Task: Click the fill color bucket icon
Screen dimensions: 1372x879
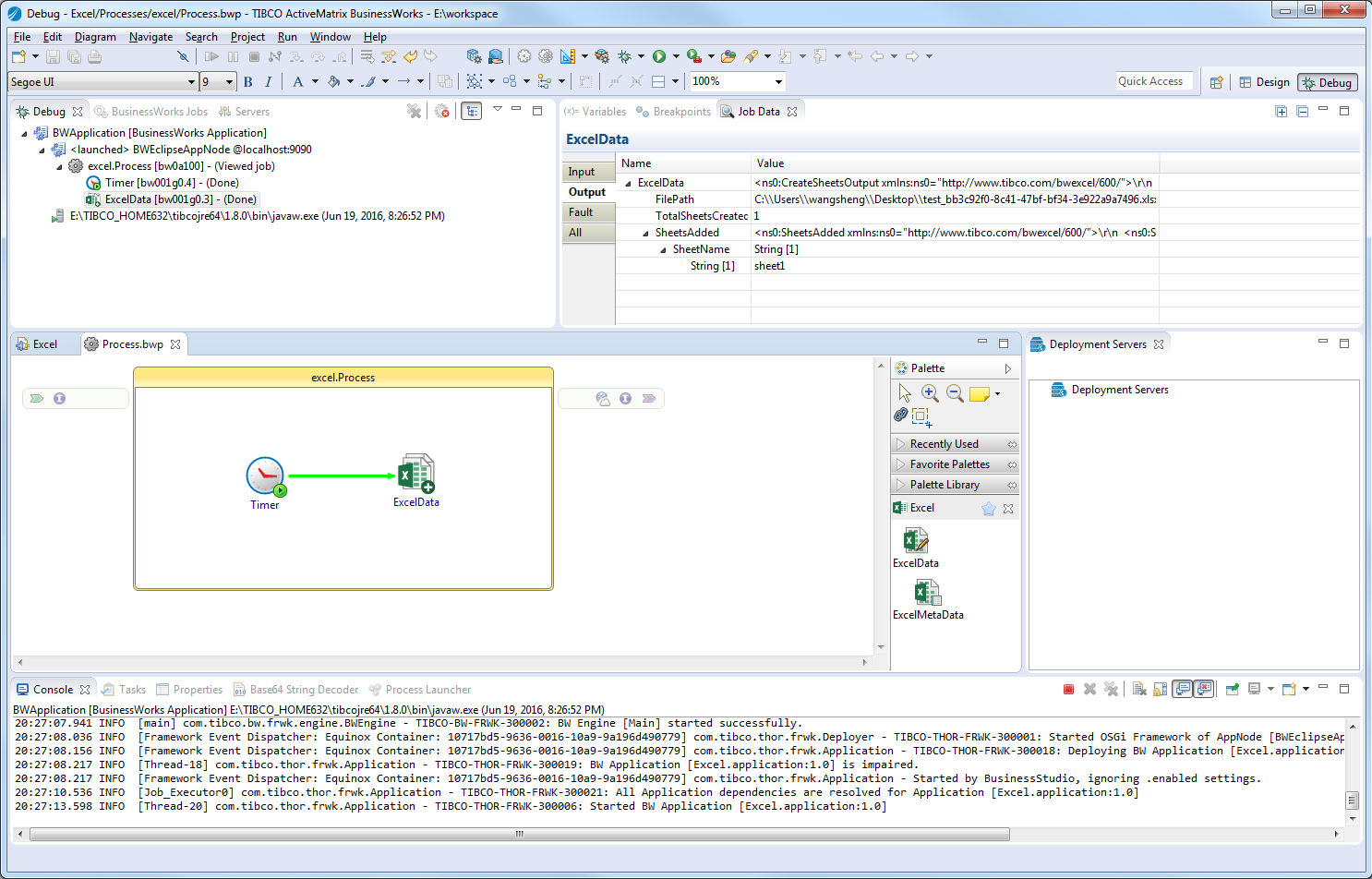Action: (x=333, y=81)
